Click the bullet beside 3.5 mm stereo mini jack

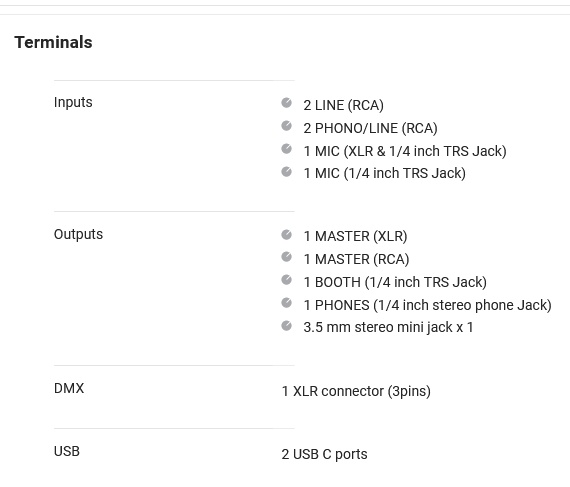pos(286,326)
